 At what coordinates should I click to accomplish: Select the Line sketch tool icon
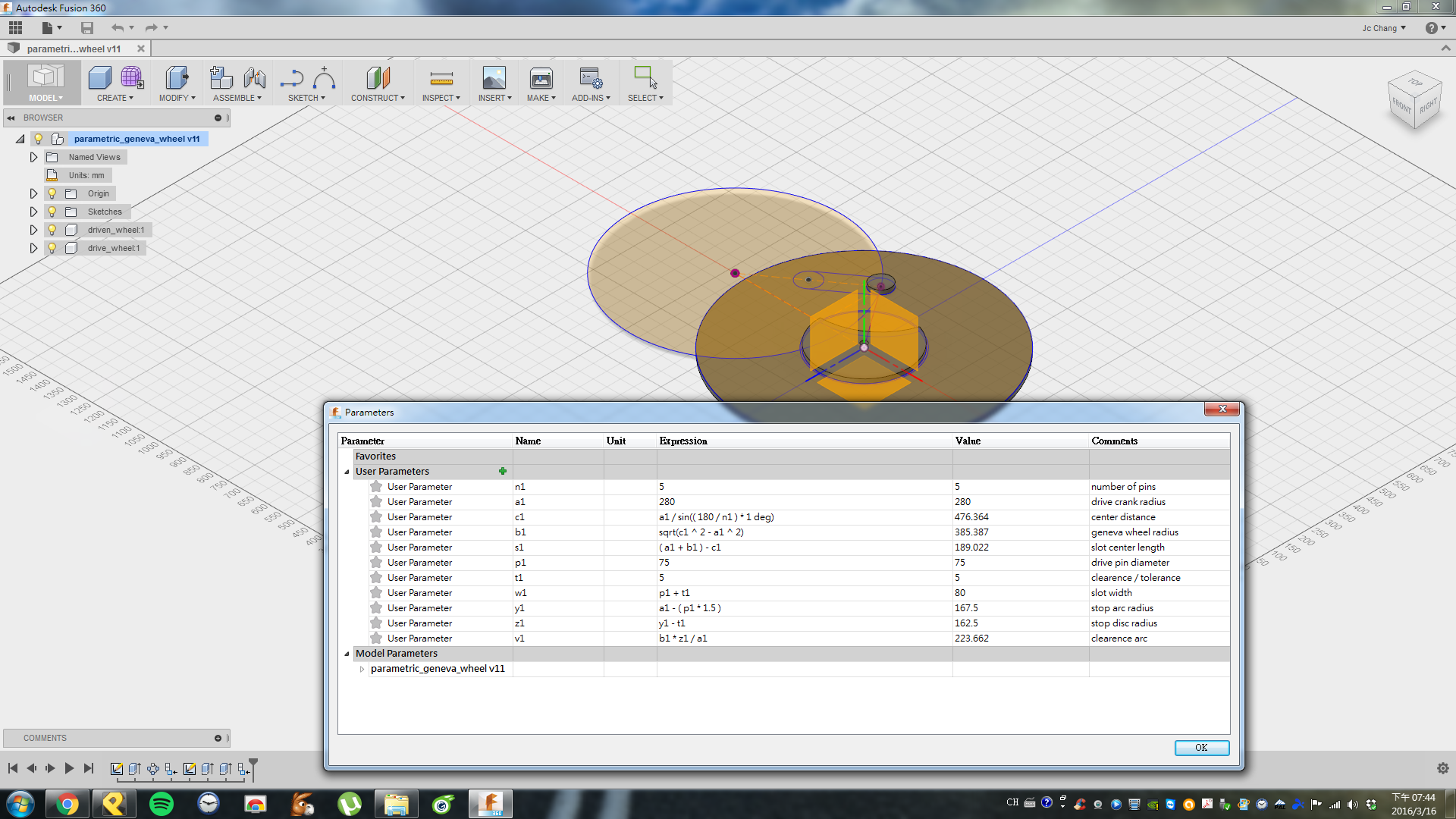click(x=291, y=78)
